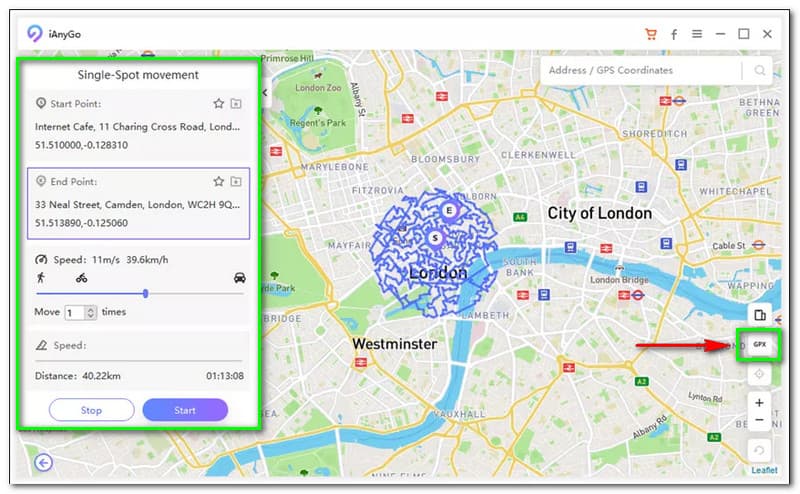This screenshot has height=494, width=800.
Task: Click the Single-Spot movement title
Action: [138, 75]
